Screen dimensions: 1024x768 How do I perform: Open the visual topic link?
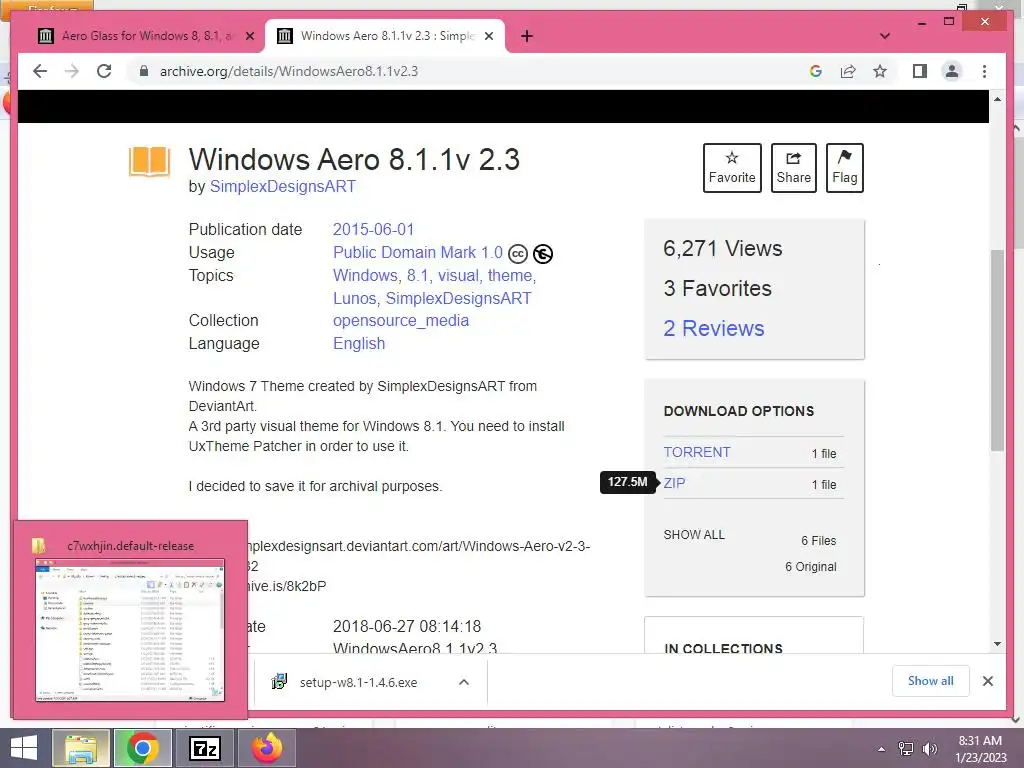[x=458, y=276]
